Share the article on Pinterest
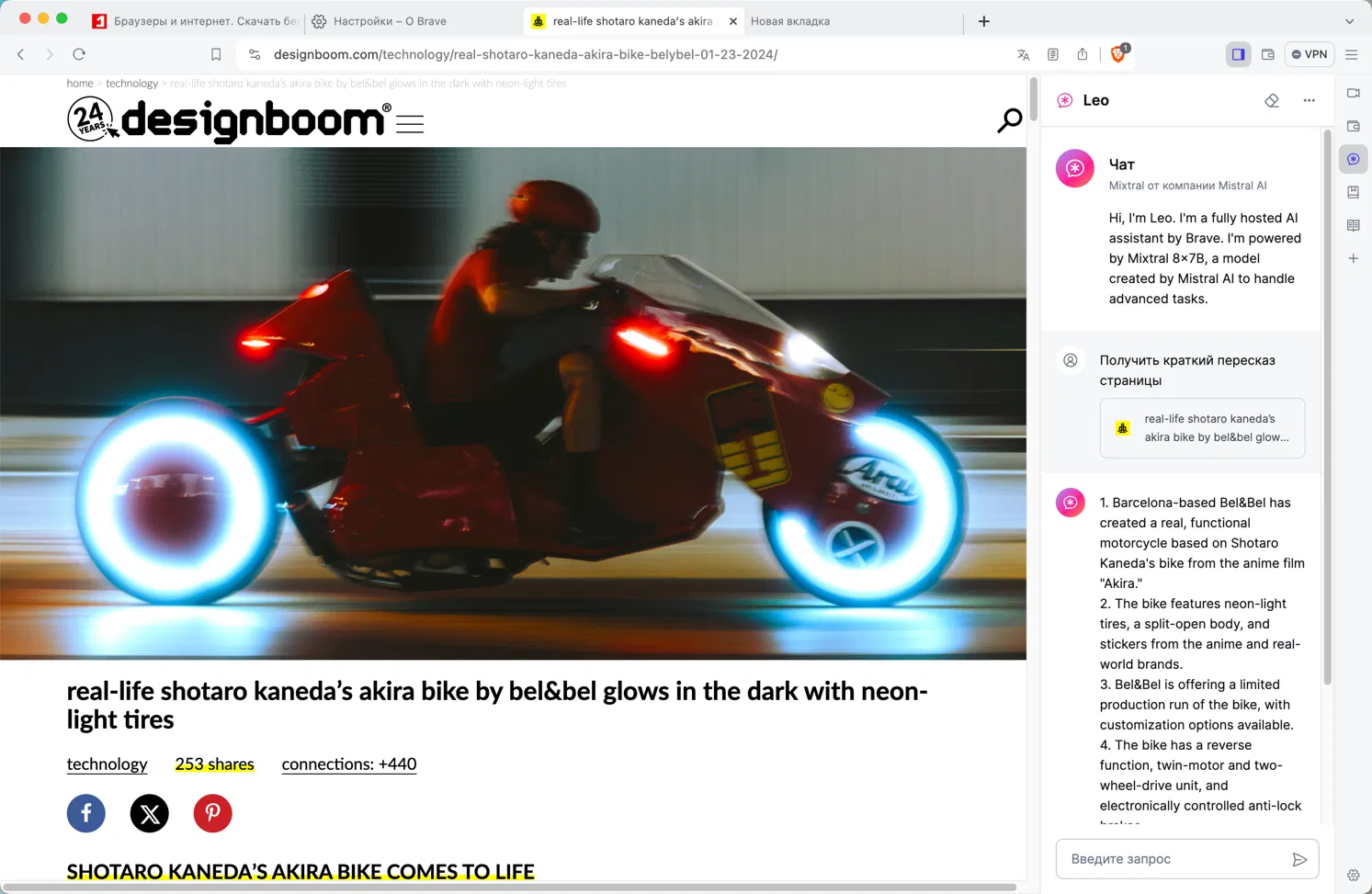1372x894 pixels. tap(213, 813)
